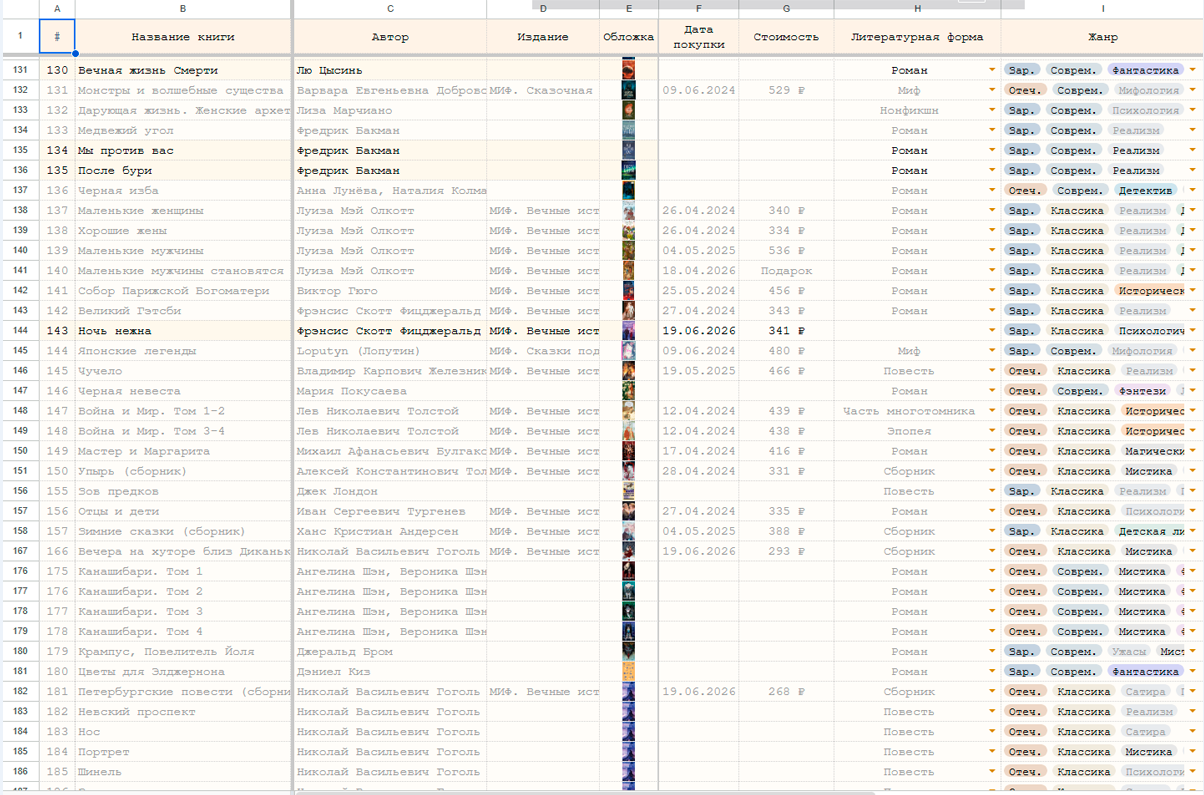Select column H header letter
The width and height of the screenshot is (1204, 795).
(x=917, y=8)
